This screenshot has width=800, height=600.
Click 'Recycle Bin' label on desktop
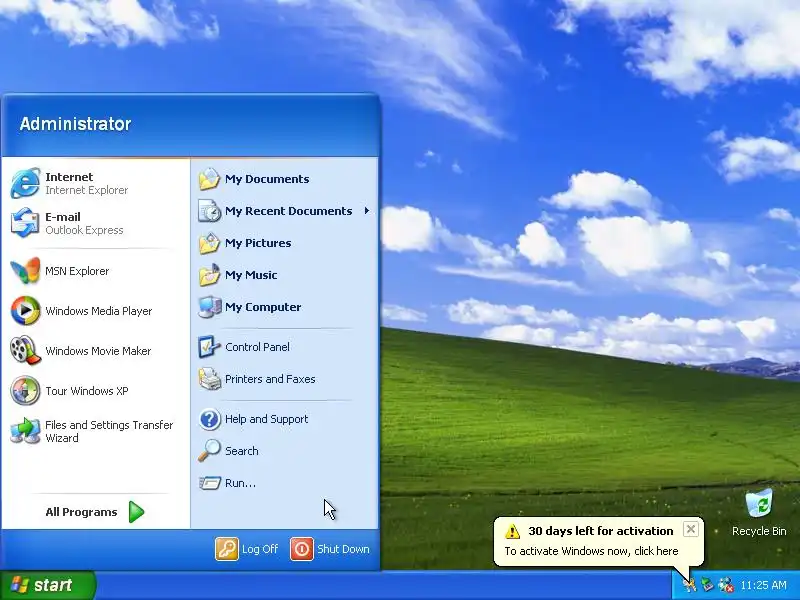click(x=759, y=531)
